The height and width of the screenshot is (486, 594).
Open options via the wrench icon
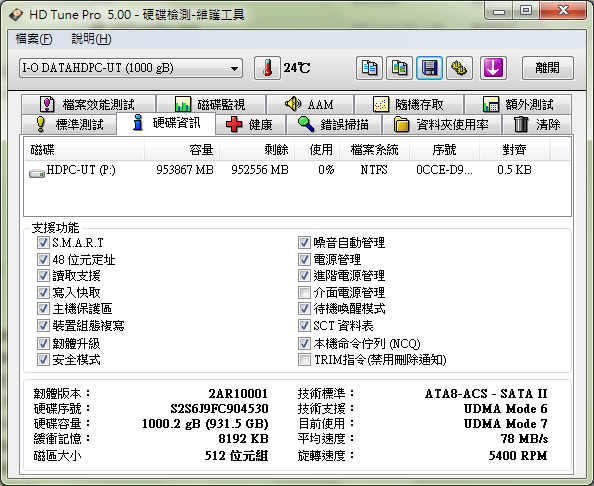[459, 68]
